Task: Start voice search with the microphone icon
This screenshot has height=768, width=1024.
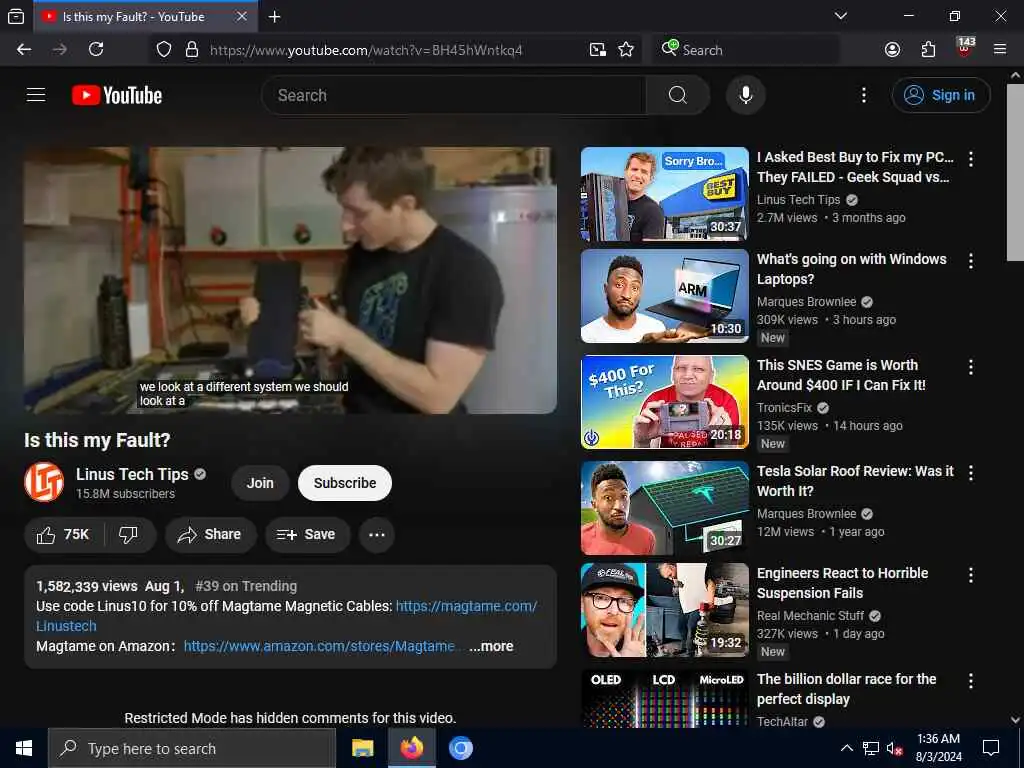Action: [x=746, y=95]
